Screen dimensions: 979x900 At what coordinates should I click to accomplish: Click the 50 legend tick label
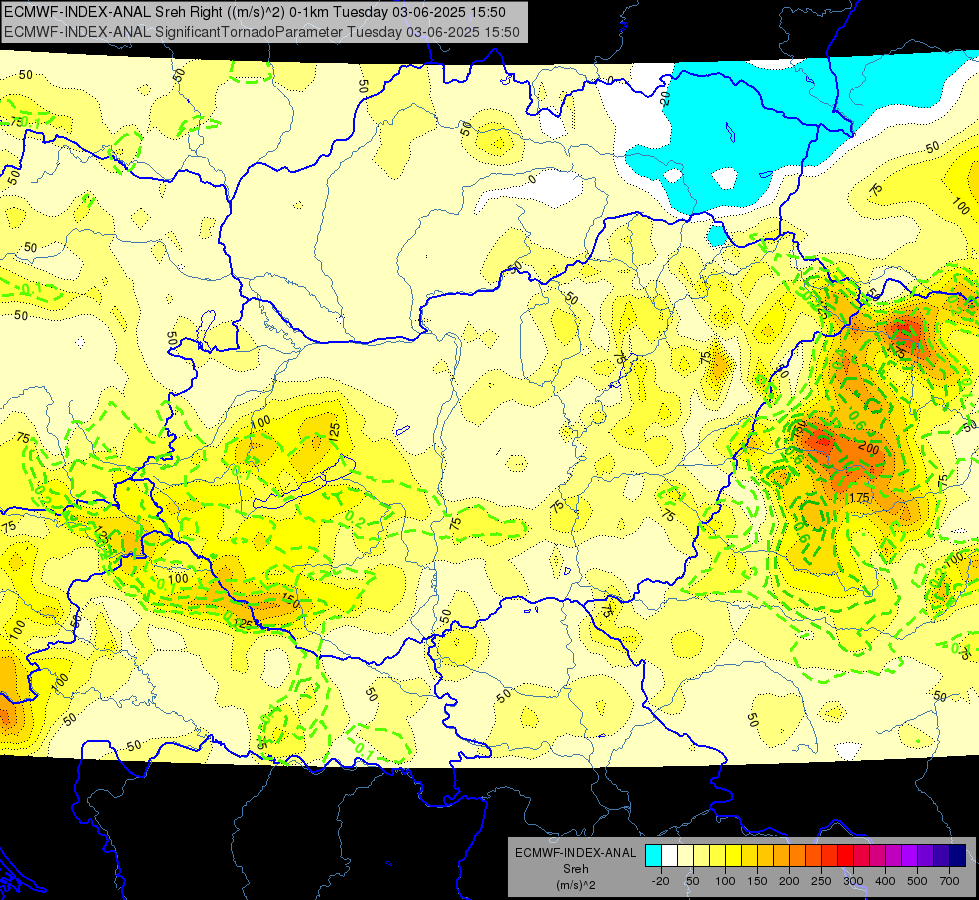[x=693, y=881]
